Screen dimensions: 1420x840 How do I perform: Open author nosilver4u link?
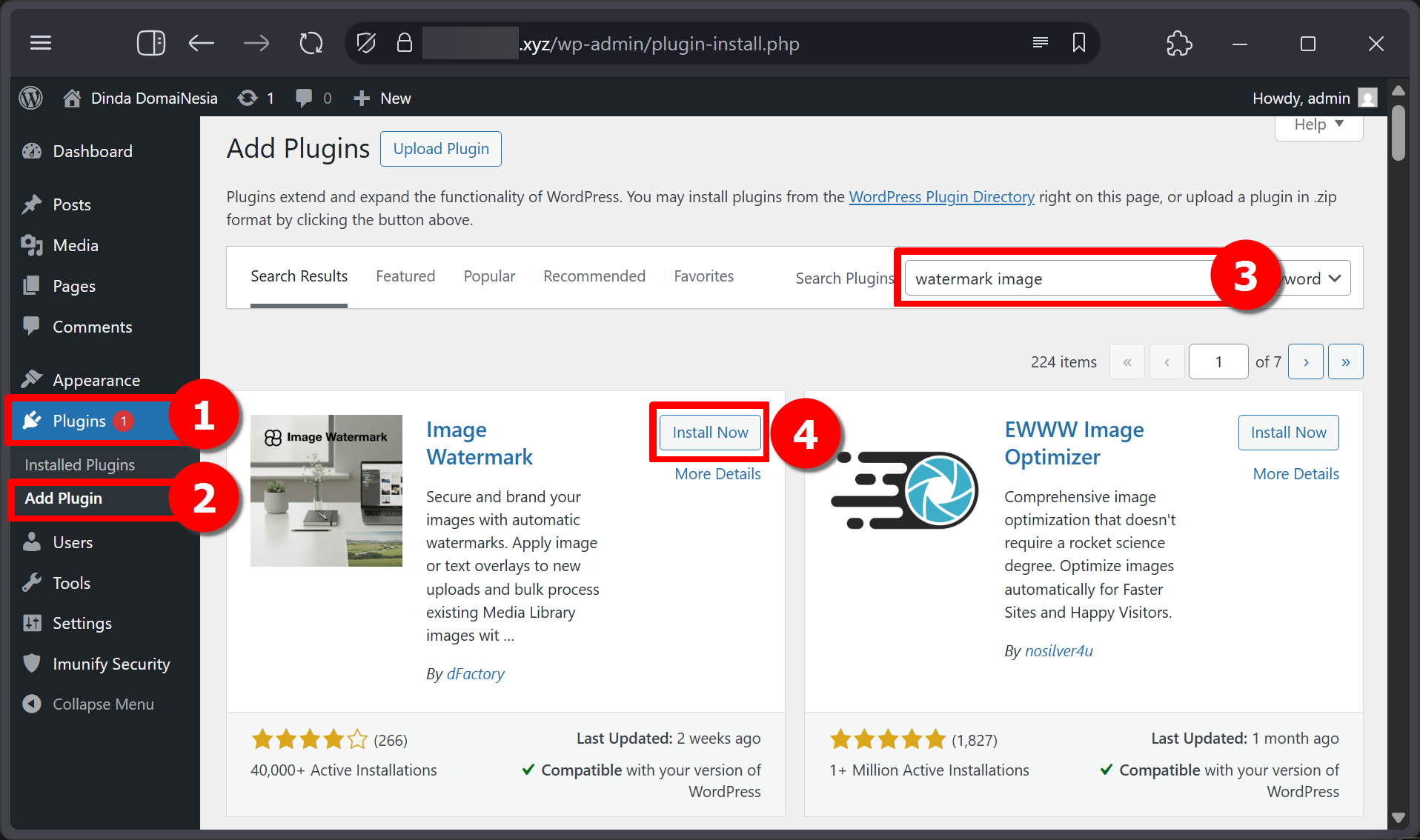(1058, 651)
